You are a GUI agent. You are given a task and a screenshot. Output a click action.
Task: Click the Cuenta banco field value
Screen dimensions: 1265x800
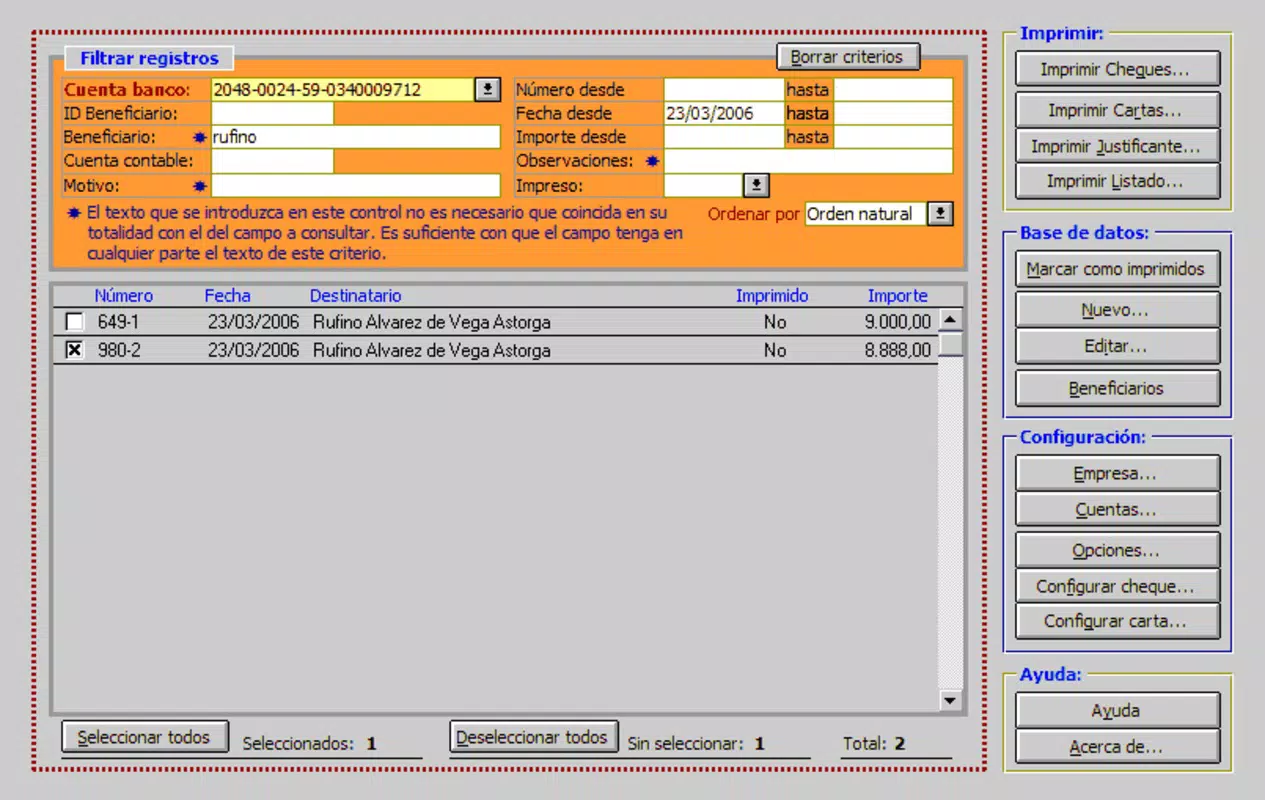[x=343, y=89]
